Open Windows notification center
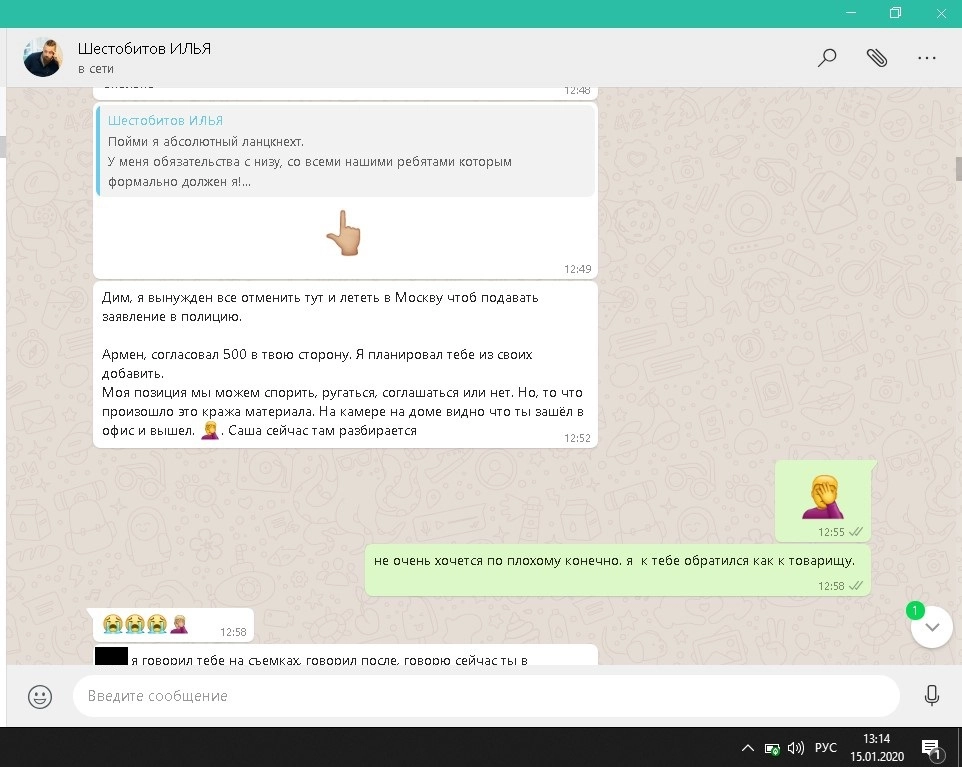962x767 pixels. click(930, 747)
